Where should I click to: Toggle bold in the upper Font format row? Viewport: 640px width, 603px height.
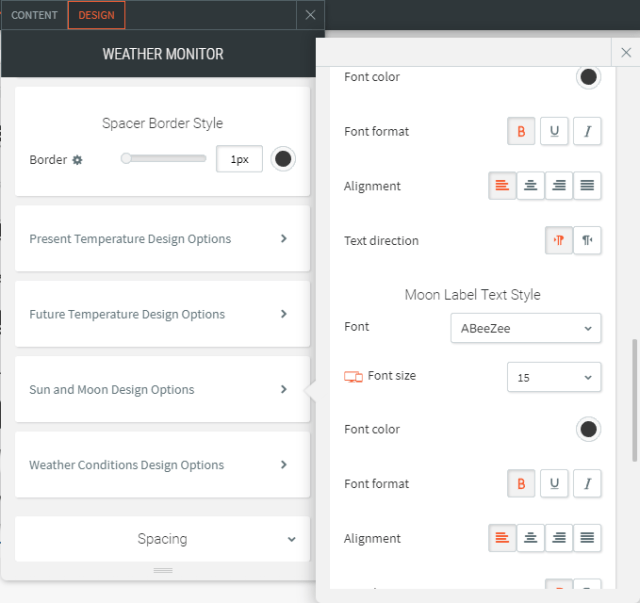coord(521,131)
